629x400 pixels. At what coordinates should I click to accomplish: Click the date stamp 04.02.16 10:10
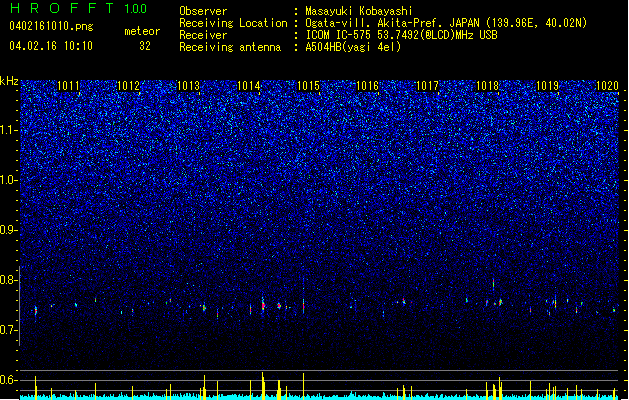(51, 46)
